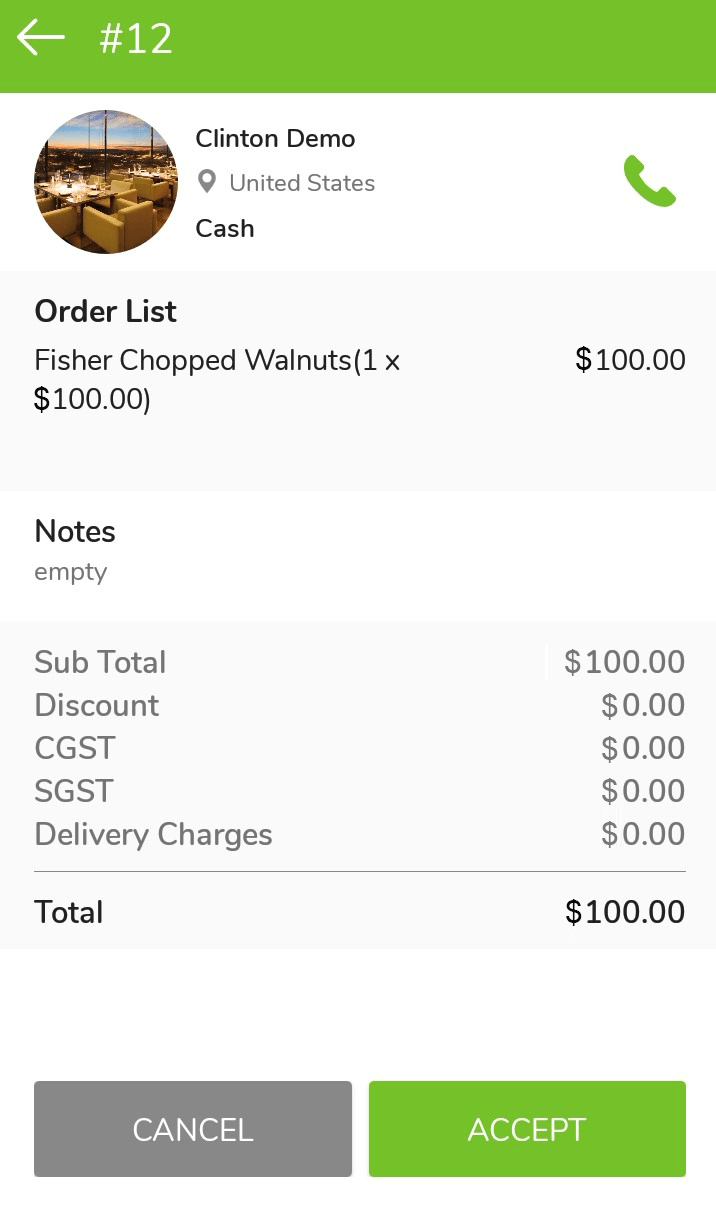Click the United States location text
716x1210 pixels.
[302, 183]
